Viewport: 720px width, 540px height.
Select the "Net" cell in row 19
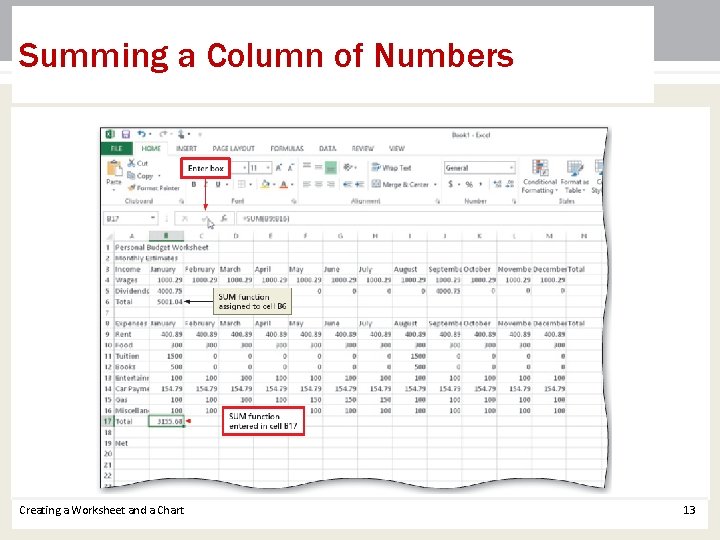(131, 443)
